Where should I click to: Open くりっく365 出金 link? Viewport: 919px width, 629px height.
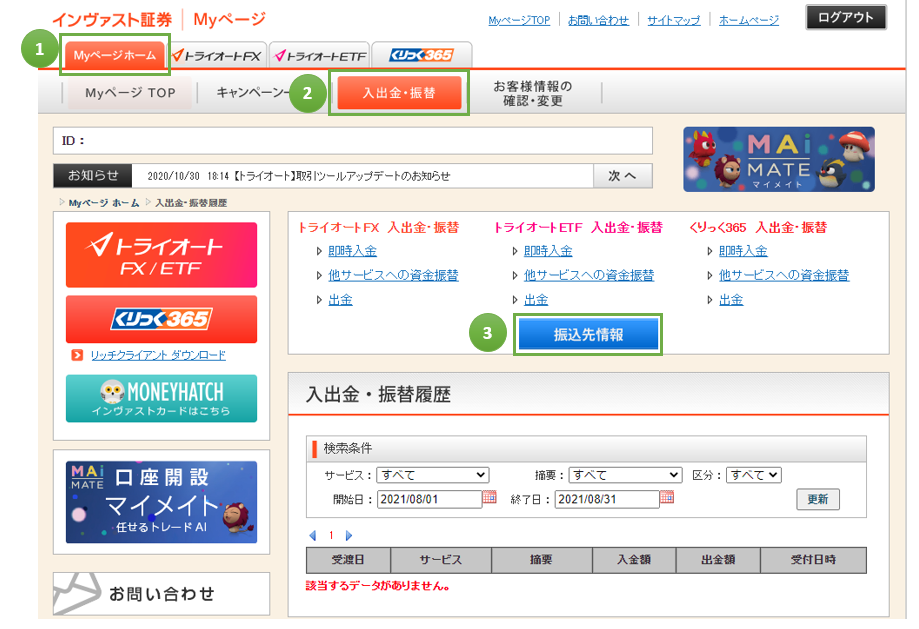point(731,300)
